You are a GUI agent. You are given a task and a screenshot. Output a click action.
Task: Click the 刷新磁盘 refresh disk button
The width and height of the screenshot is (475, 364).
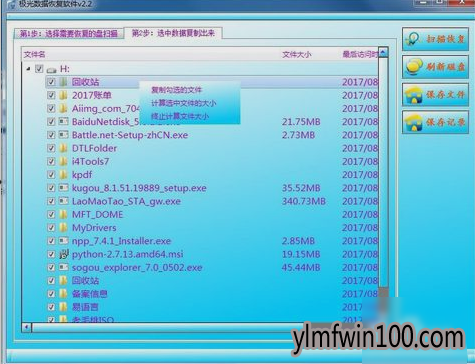pyautogui.click(x=435, y=67)
